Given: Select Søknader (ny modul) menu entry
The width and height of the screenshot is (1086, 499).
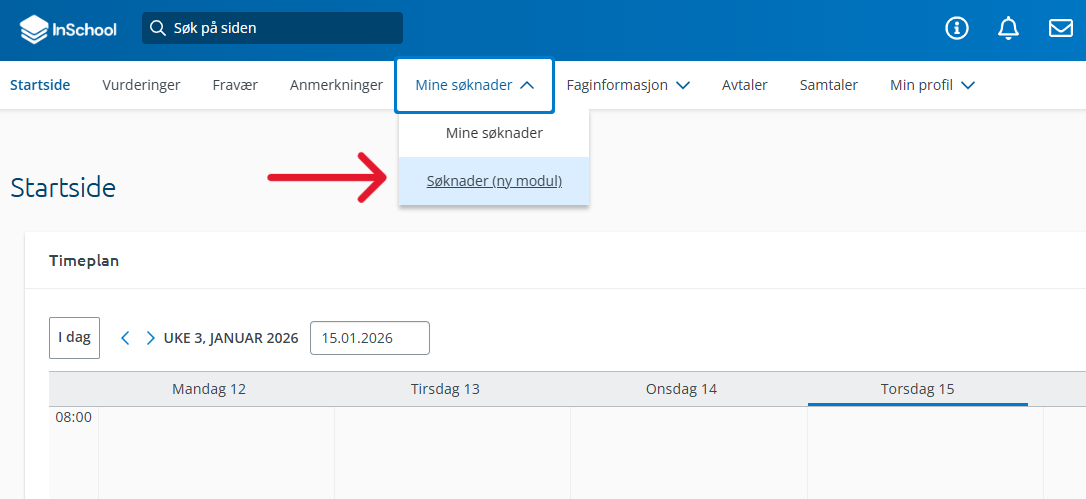Looking at the screenshot, I should [494, 181].
